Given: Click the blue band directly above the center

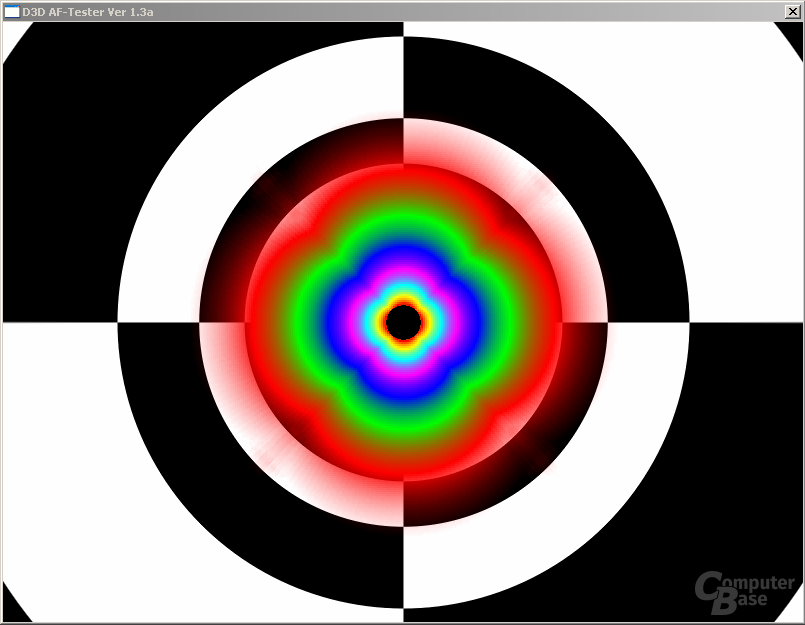Looking at the screenshot, I should (x=404, y=261).
